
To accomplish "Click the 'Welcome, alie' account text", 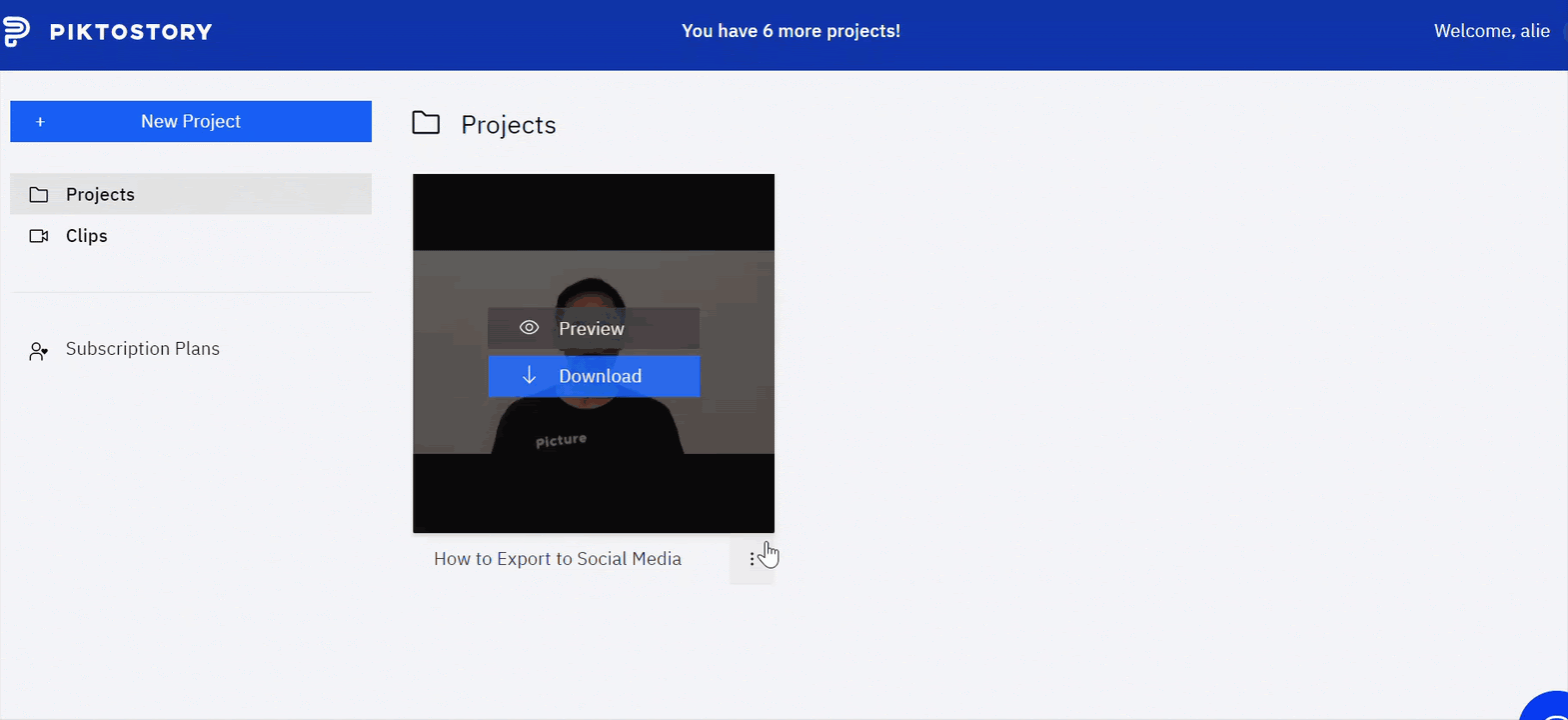I will pyautogui.click(x=1492, y=31).
